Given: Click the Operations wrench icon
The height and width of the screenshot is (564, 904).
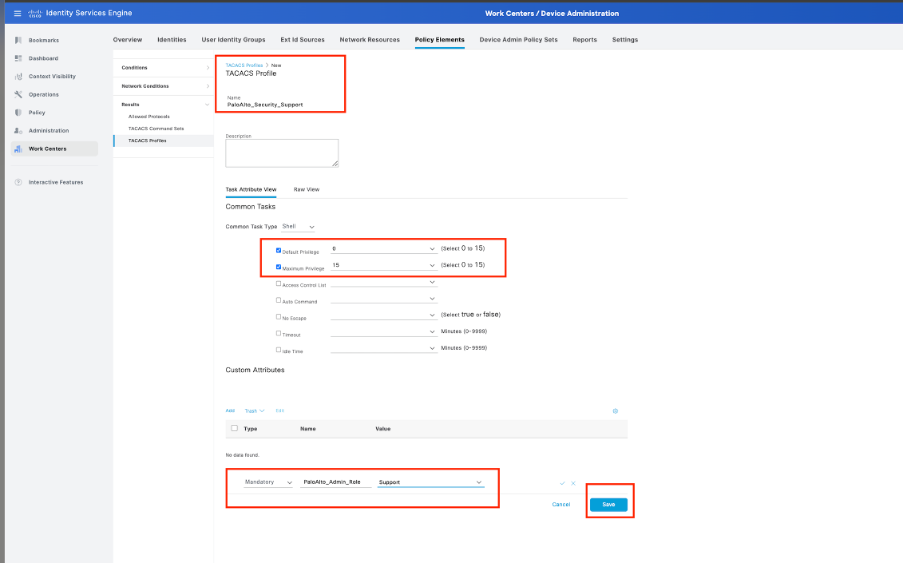Looking at the screenshot, I should [x=18, y=95].
